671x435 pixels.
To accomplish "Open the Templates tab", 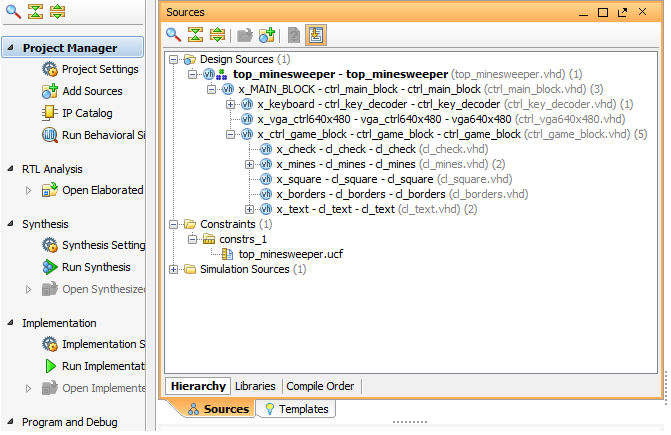I will pos(296,409).
